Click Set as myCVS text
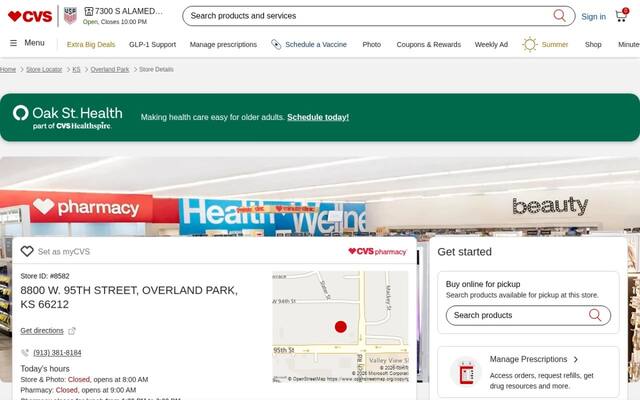Image resolution: width=640 pixels, height=400 pixels. (x=64, y=251)
